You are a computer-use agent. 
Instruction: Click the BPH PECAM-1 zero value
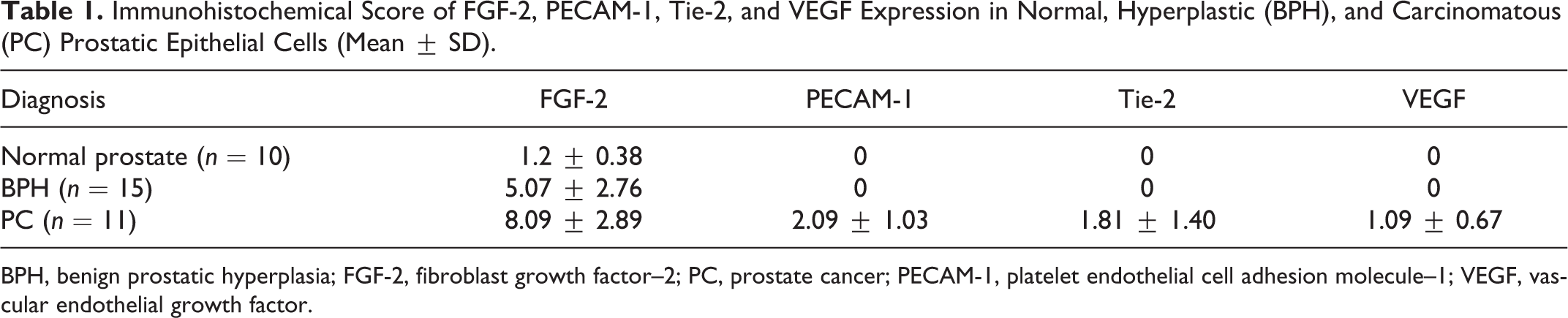(860, 188)
